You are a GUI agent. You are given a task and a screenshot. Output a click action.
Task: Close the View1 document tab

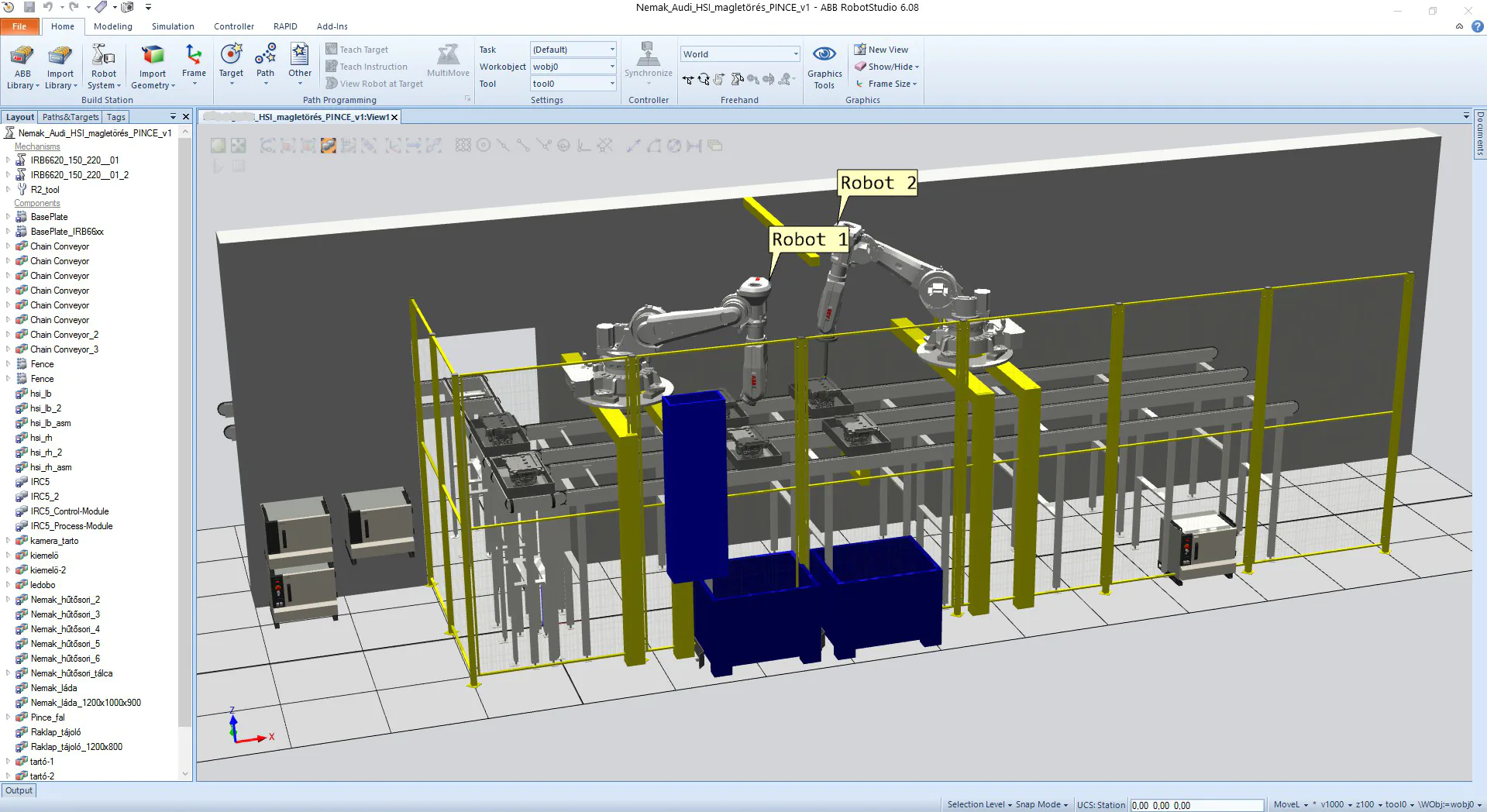[x=394, y=117]
